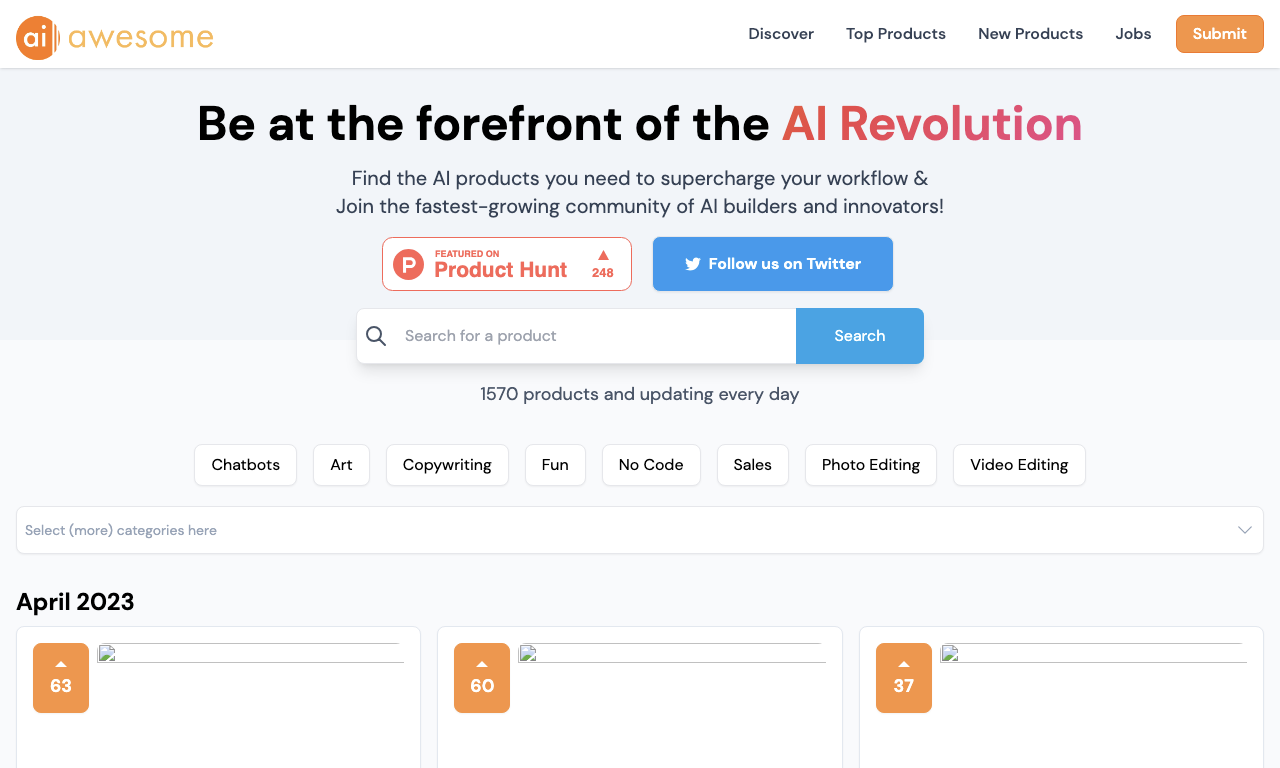Go to Top Products
Image resolution: width=1280 pixels, height=768 pixels.
coord(896,34)
